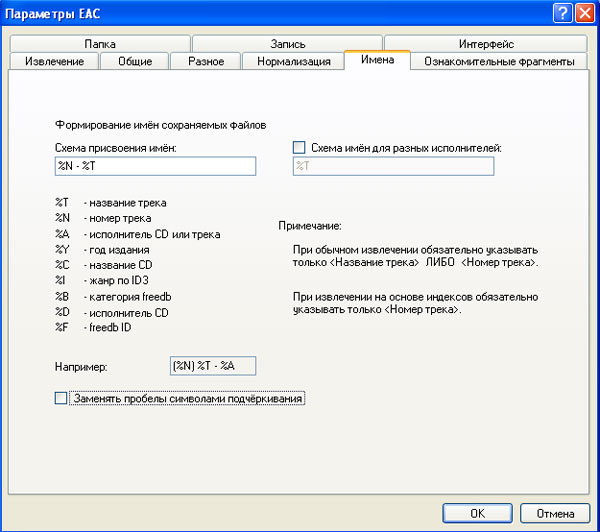600x532 pixels.
Task: Toggle Заменять пробелы символами подчёркивания checkbox
Action: tap(62, 398)
